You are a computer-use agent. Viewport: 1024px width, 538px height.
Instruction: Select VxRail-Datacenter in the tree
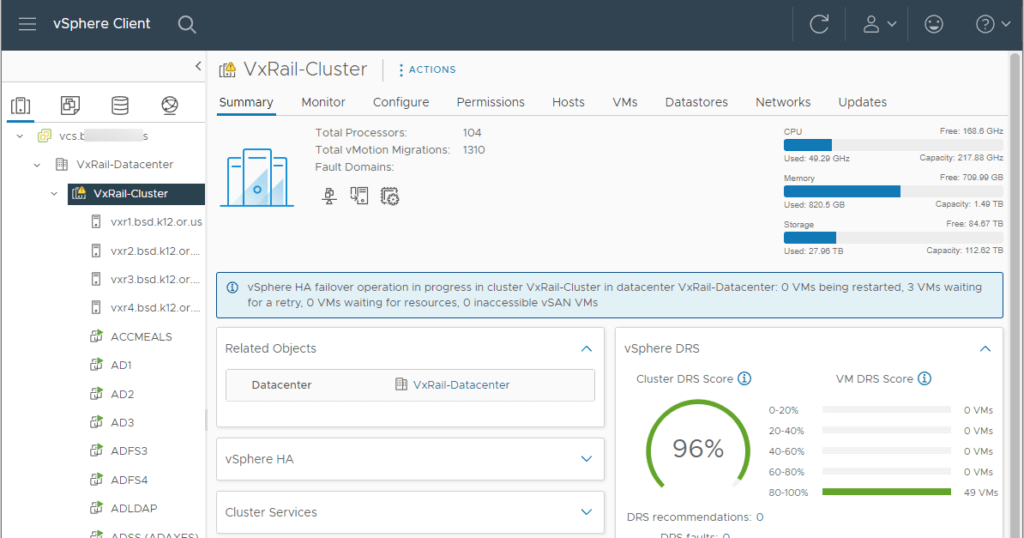125,165
